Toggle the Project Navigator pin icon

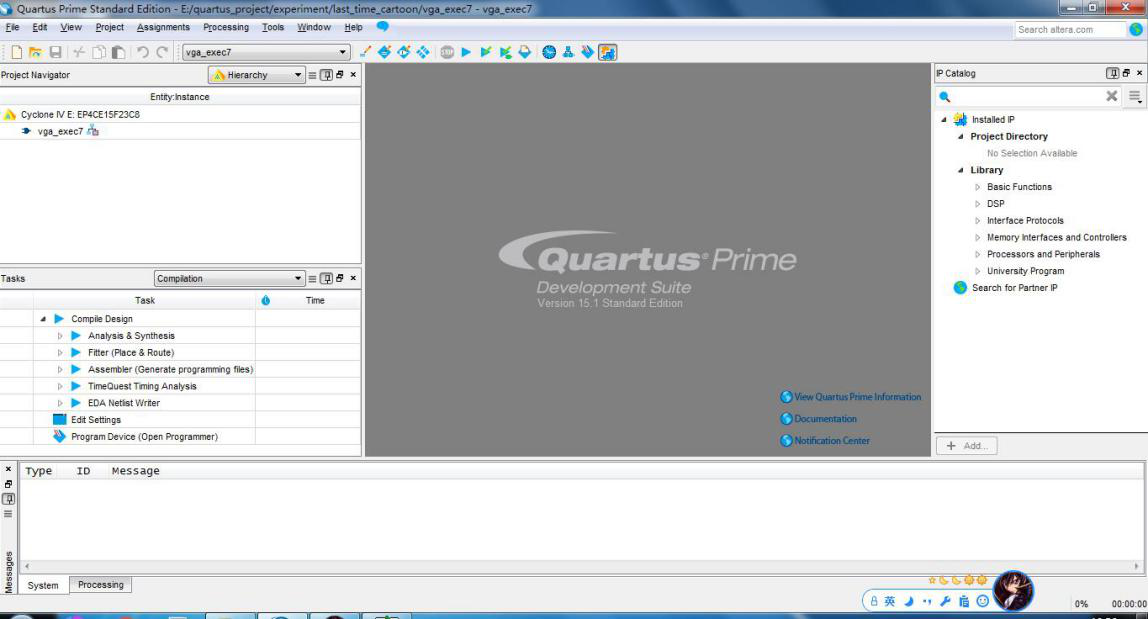[327, 75]
